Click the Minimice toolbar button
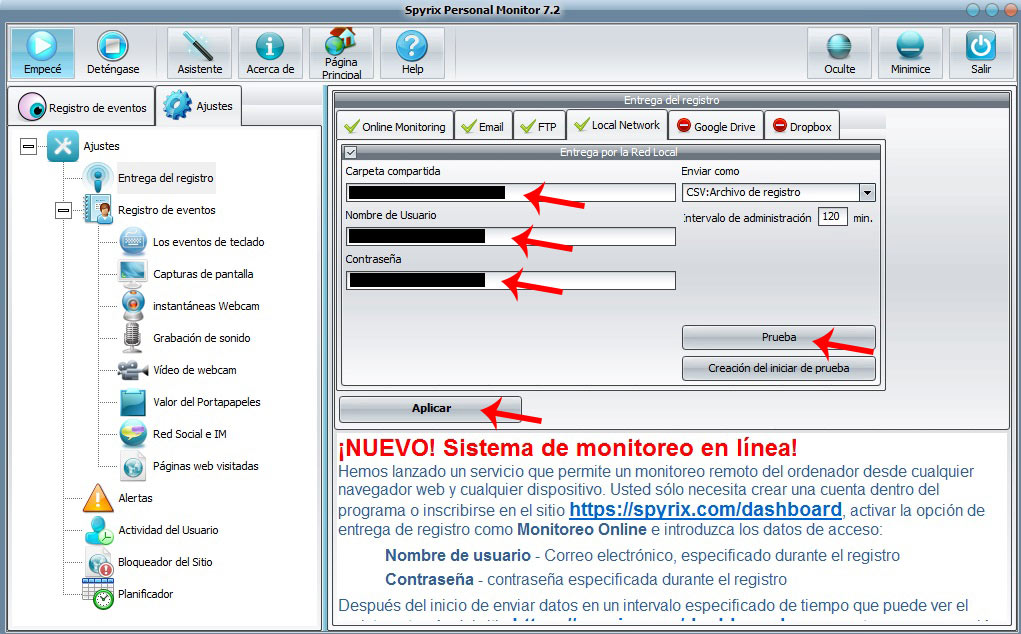This screenshot has width=1021, height=634. 910,53
